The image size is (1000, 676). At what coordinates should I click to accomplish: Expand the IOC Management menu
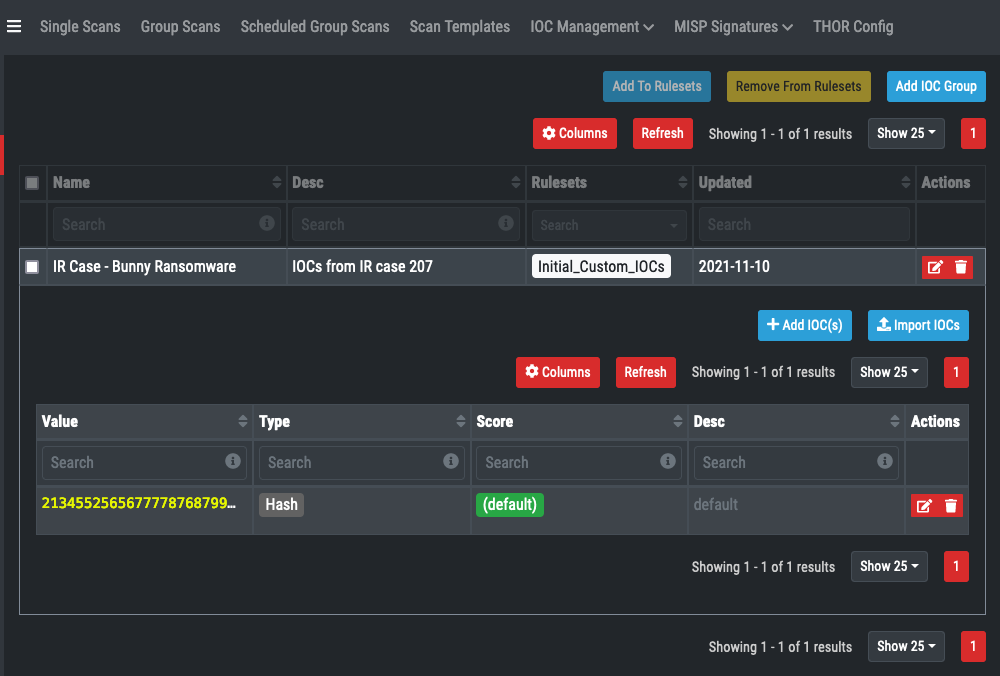[x=592, y=27]
